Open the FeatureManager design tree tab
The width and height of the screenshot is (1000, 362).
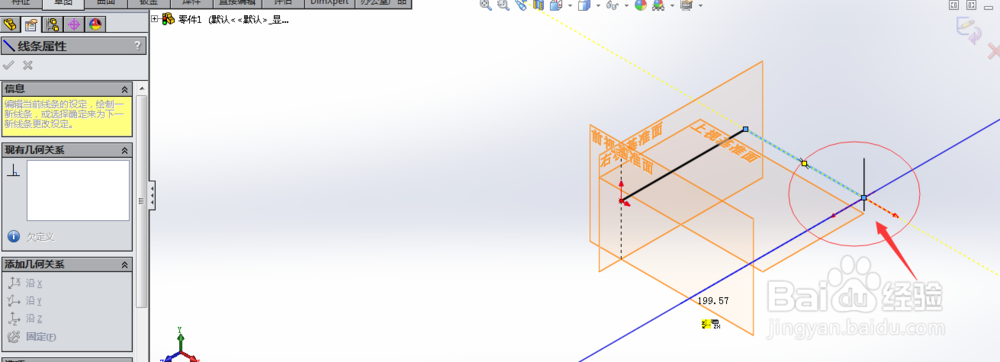[11, 25]
